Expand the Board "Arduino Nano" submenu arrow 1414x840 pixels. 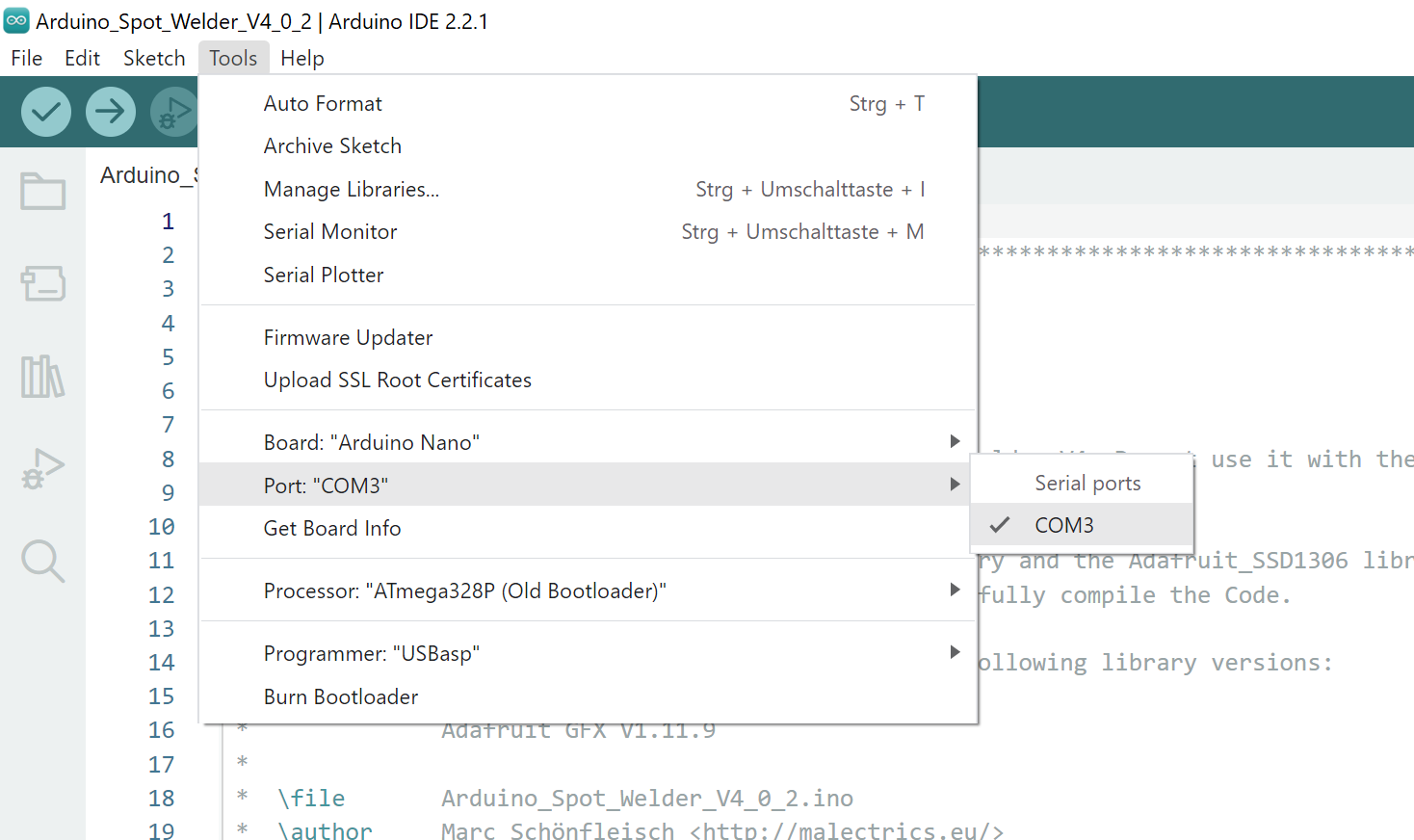pos(955,441)
